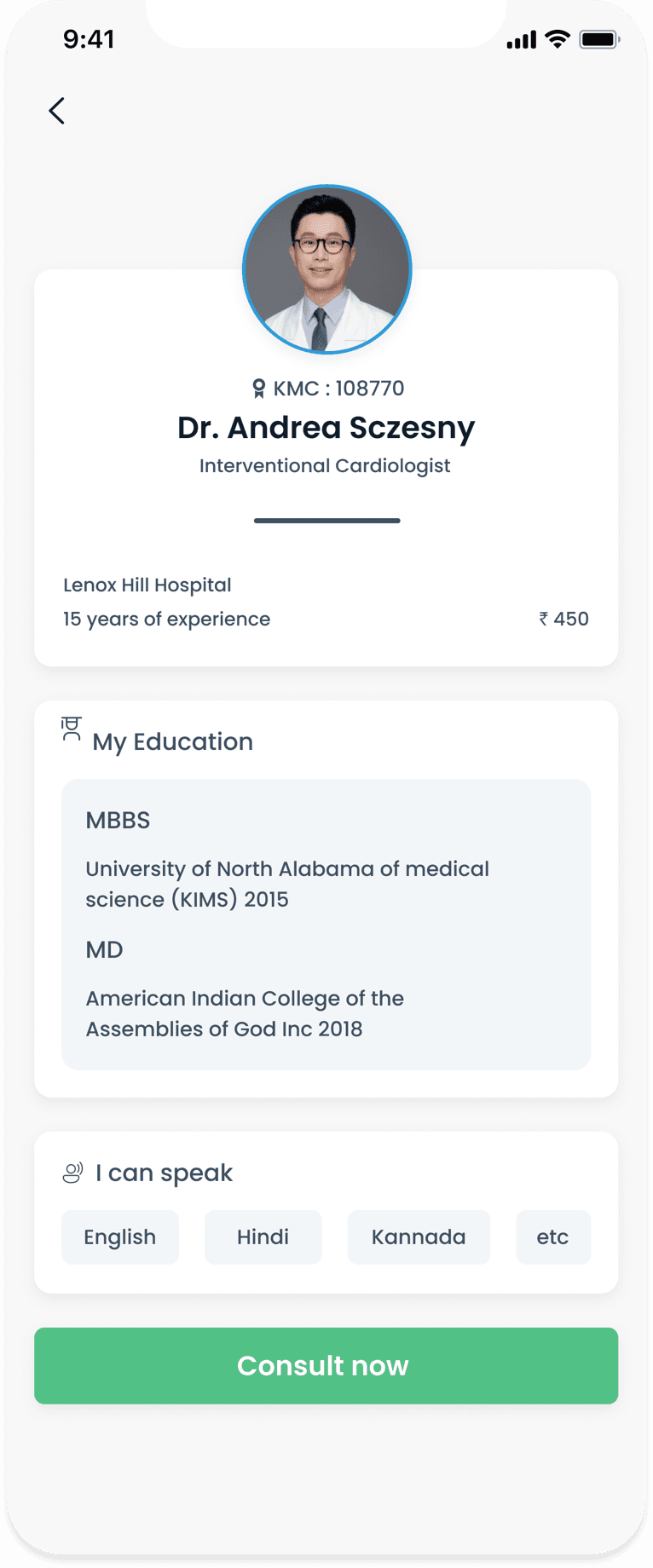Tap the dark divider bar under specialty
653x1568 pixels.
tap(326, 520)
